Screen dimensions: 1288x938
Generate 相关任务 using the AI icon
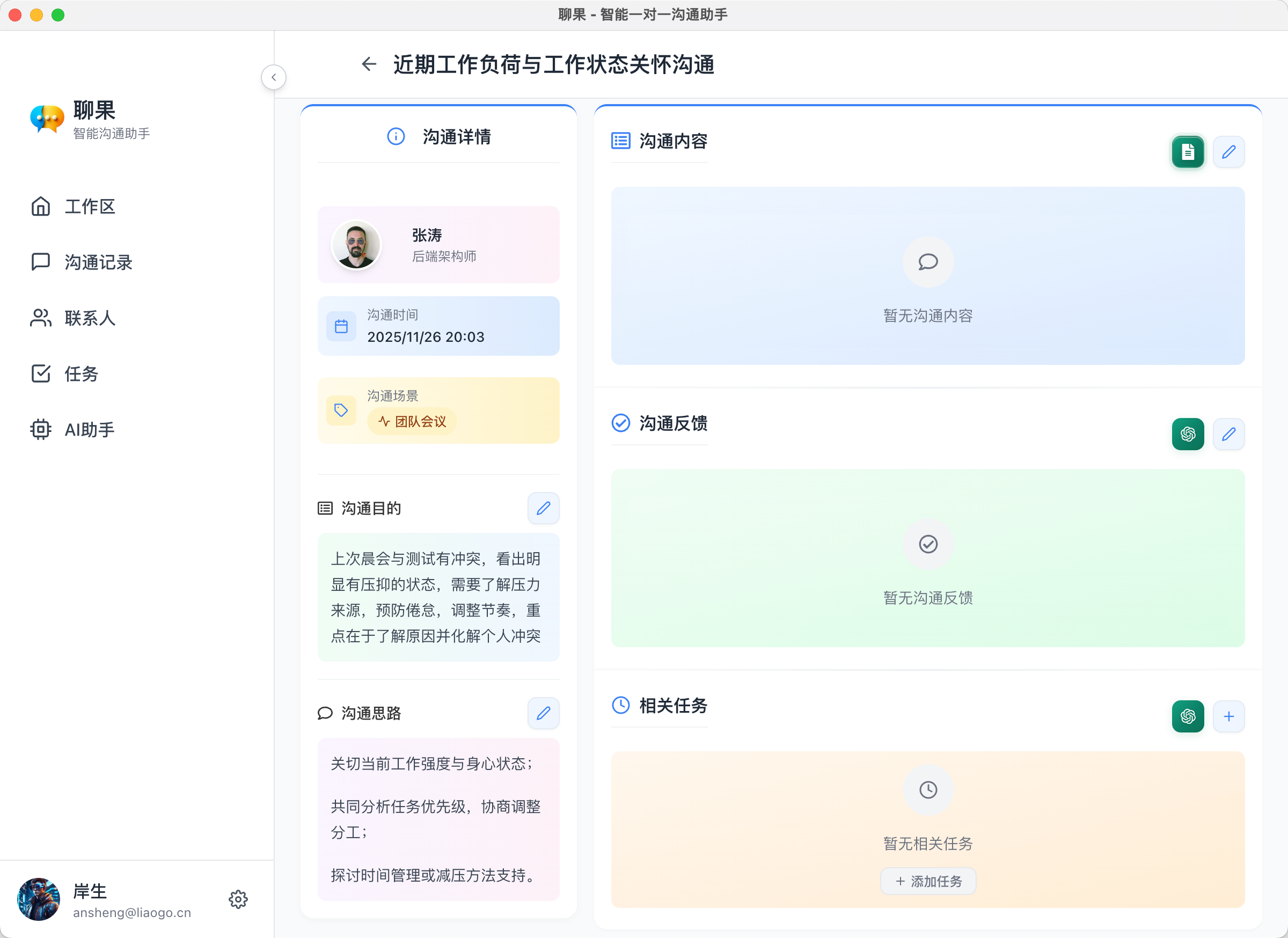pos(1188,716)
